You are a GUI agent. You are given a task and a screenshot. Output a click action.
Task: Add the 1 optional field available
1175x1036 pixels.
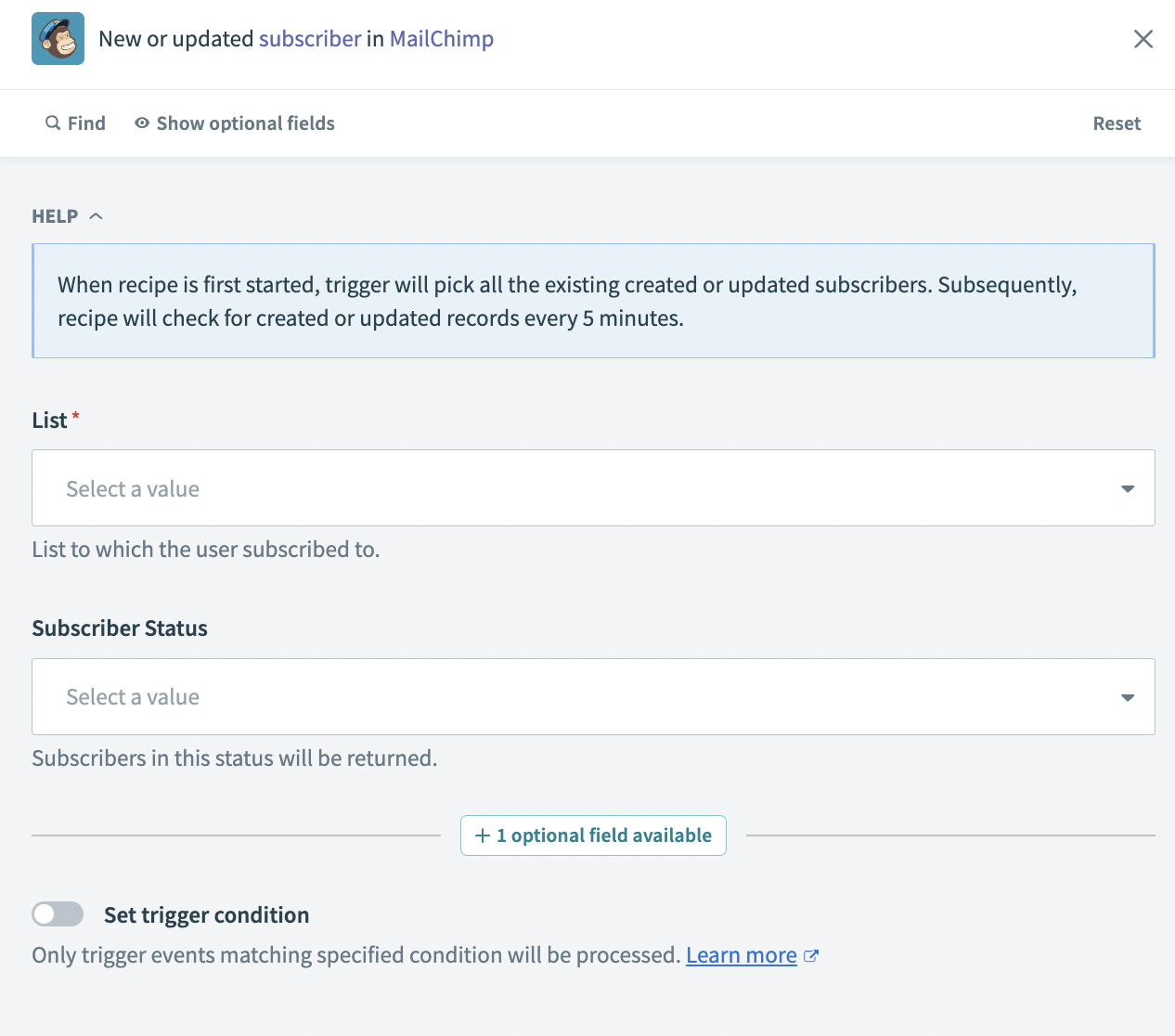click(x=603, y=835)
